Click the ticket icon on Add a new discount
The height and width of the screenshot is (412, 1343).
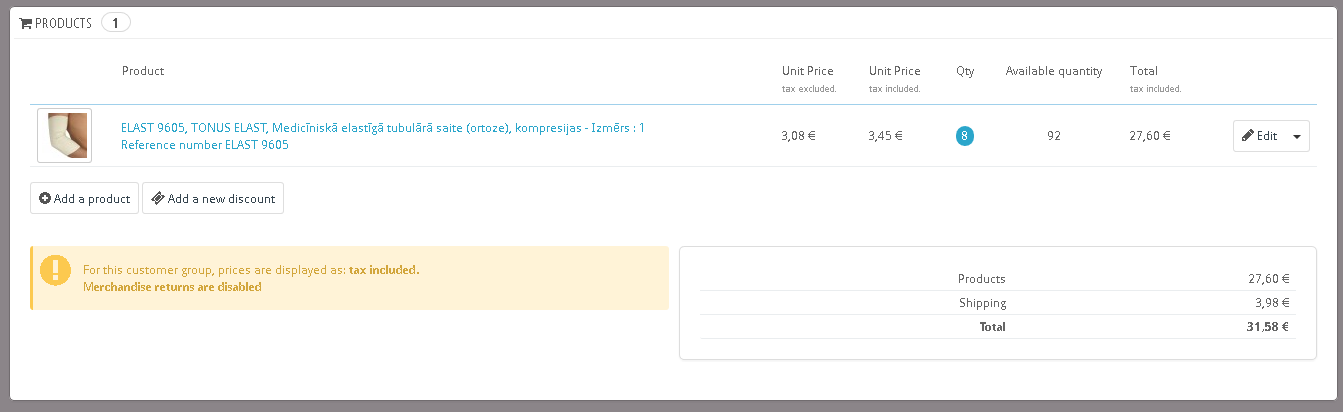[x=158, y=199]
